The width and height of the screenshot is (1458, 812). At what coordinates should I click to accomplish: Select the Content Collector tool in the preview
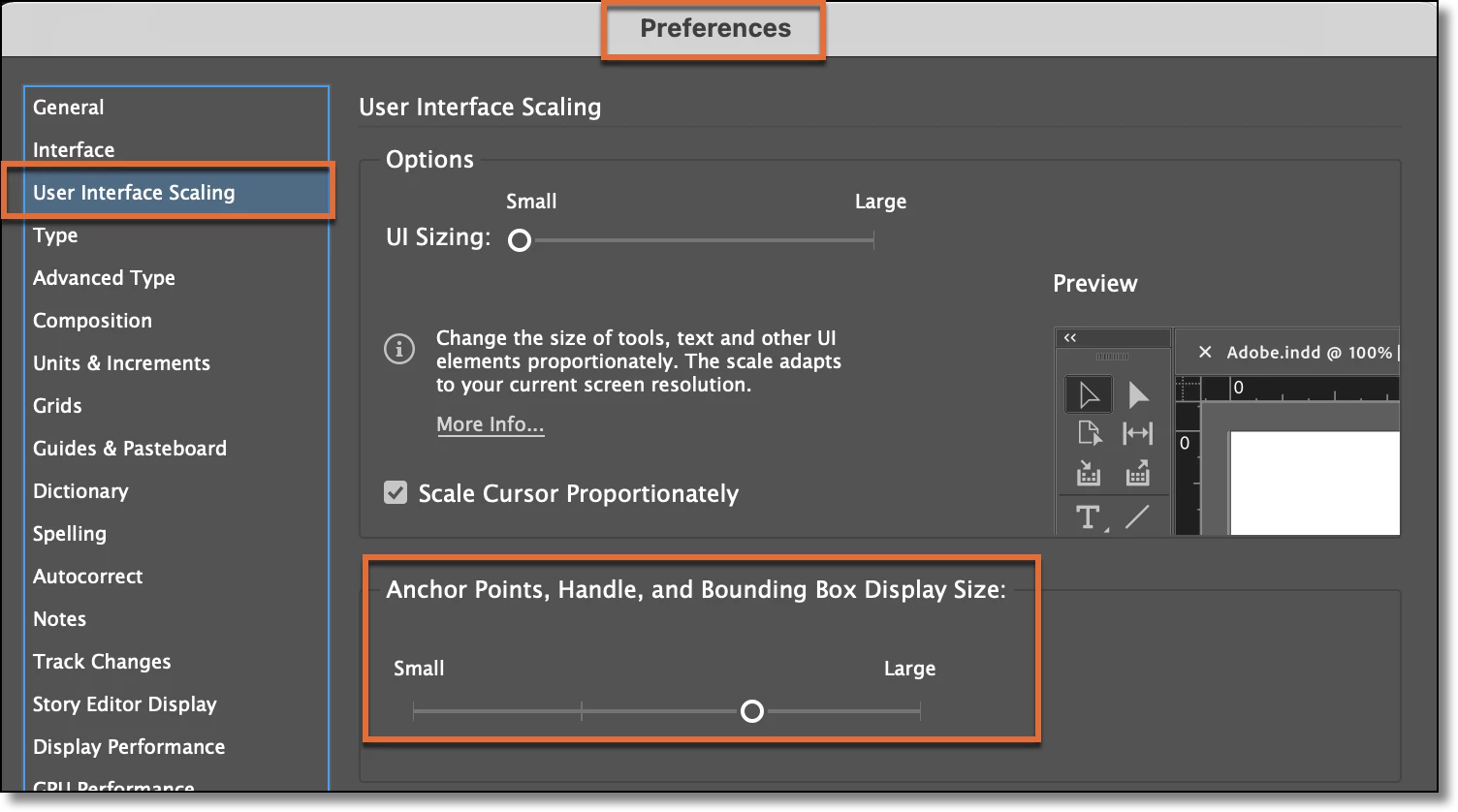click(1089, 473)
